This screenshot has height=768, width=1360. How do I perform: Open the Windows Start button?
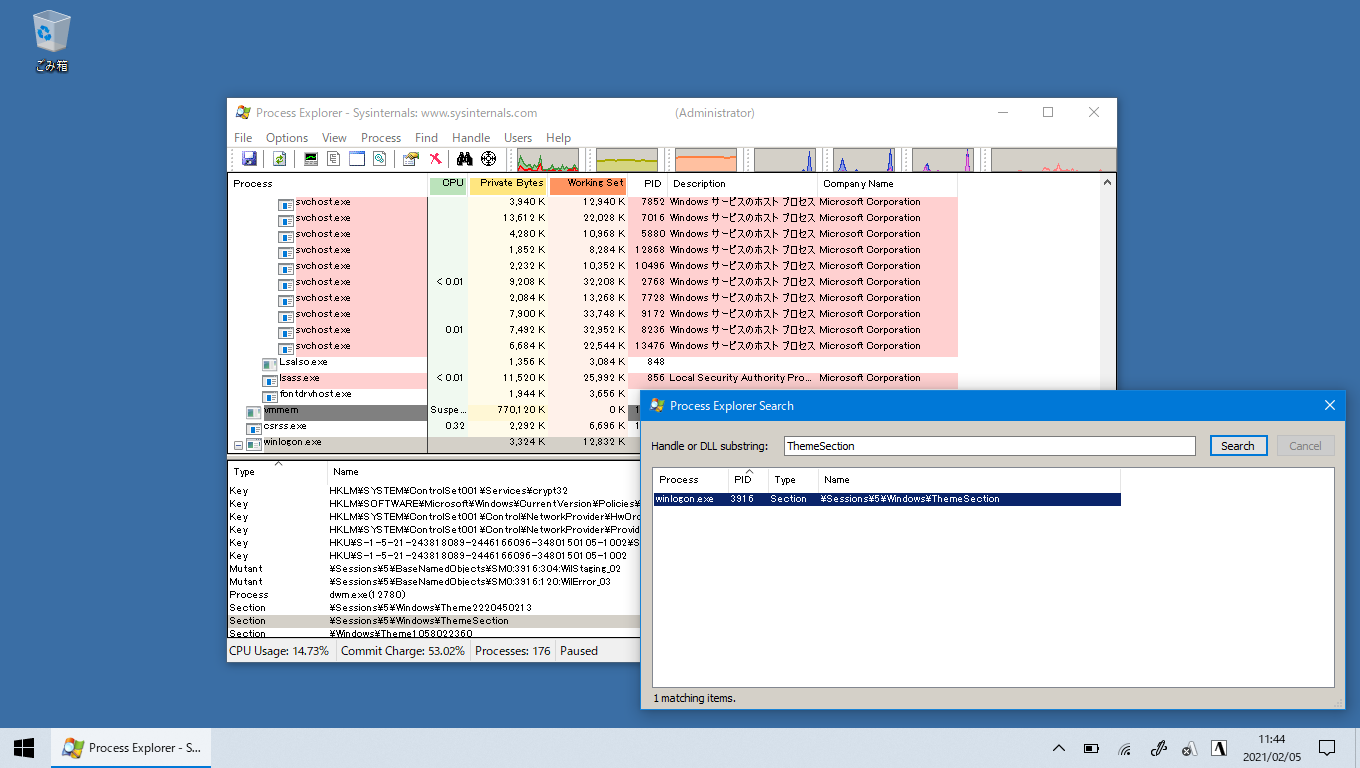point(24,747)
